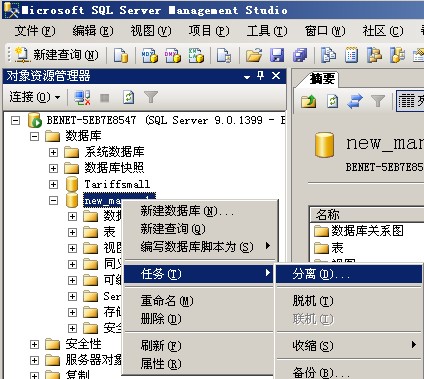The height and width of the screenshot is (379, 424).
Task: Choose 脱机(T) in tasks submenu
Action: [349, 301]
